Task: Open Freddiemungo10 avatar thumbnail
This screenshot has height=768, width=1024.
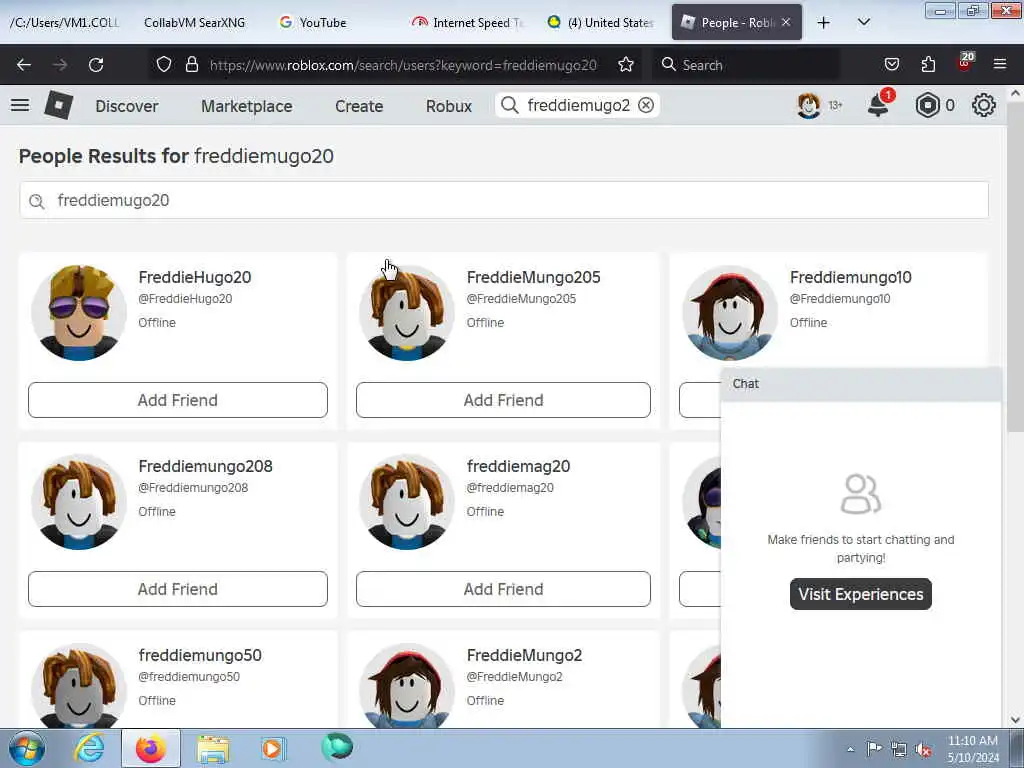Action: (730, 312)
